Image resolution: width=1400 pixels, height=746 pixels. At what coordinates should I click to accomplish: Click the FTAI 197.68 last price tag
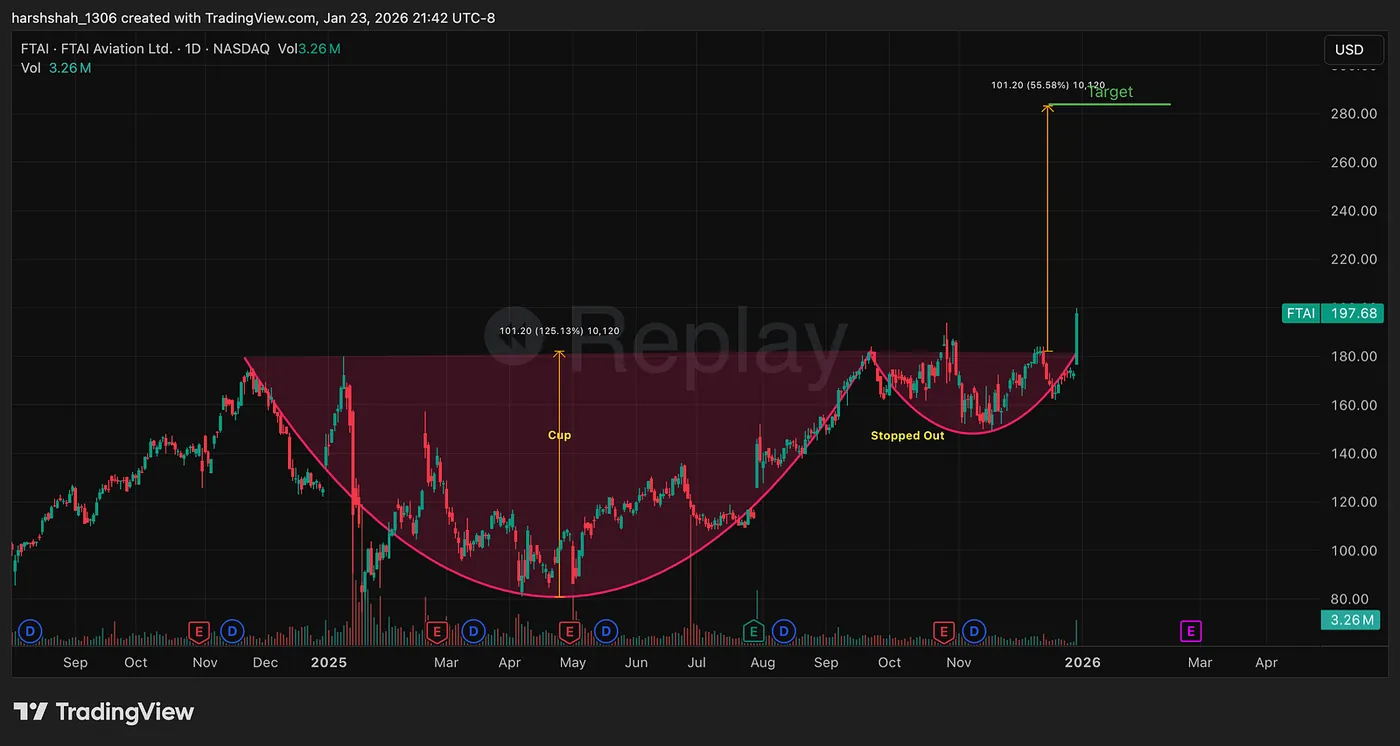point(1332,313)
